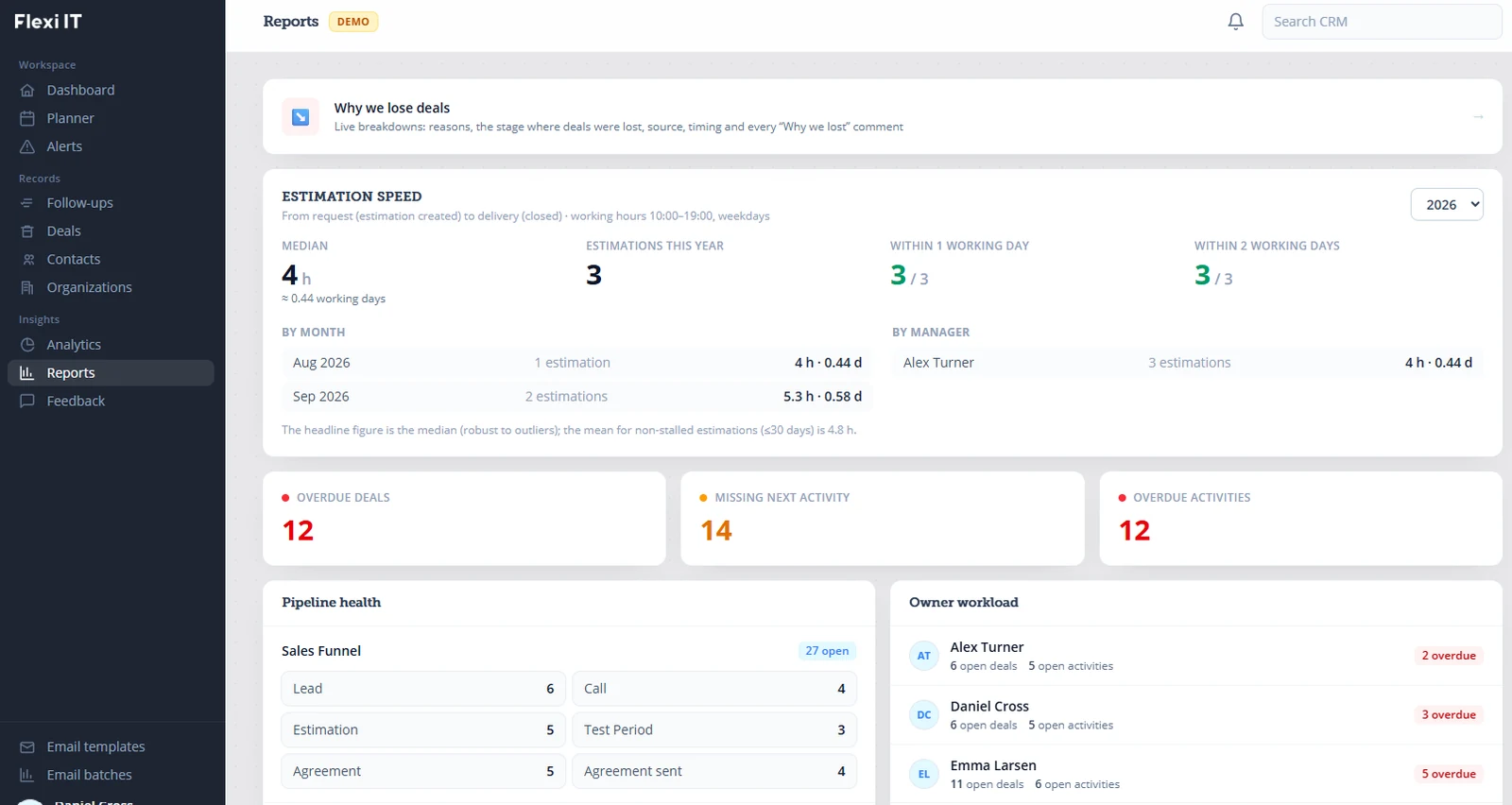The image size is (1512, 805).
Task: Click the Contacts people icon
Action: pos(27,260)
